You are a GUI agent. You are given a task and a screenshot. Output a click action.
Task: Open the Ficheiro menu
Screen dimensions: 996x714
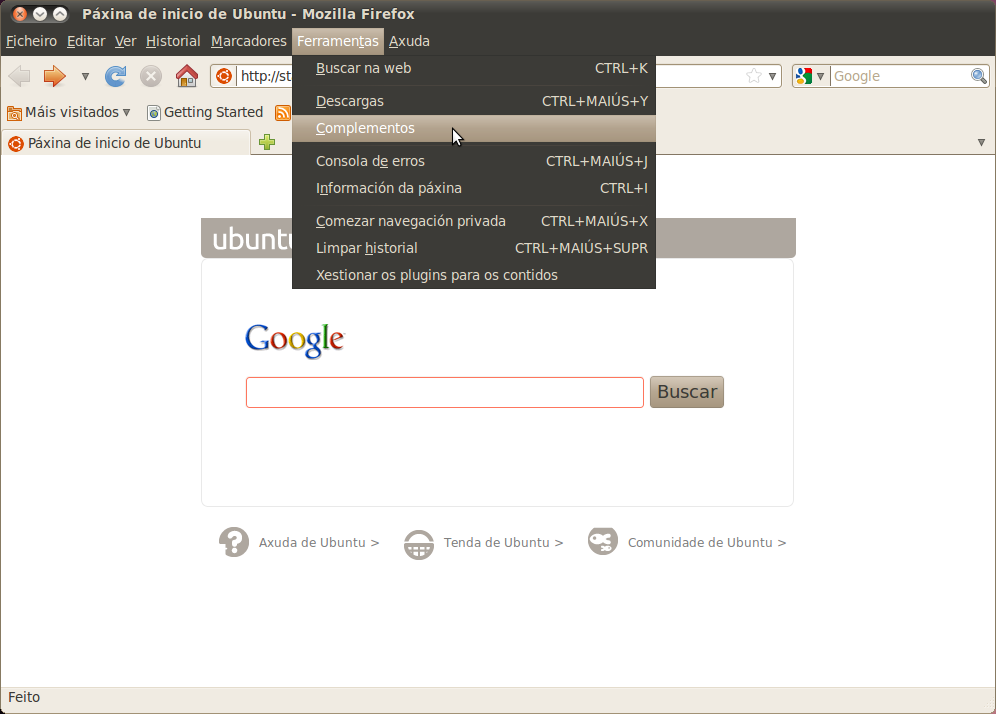[x=32, y=41]
